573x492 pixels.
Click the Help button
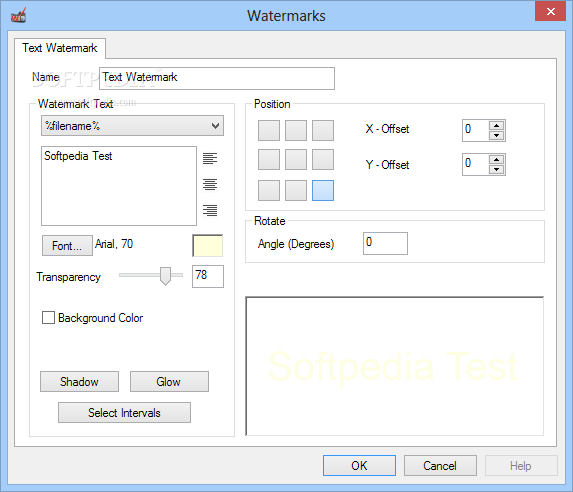coord(521,465)
